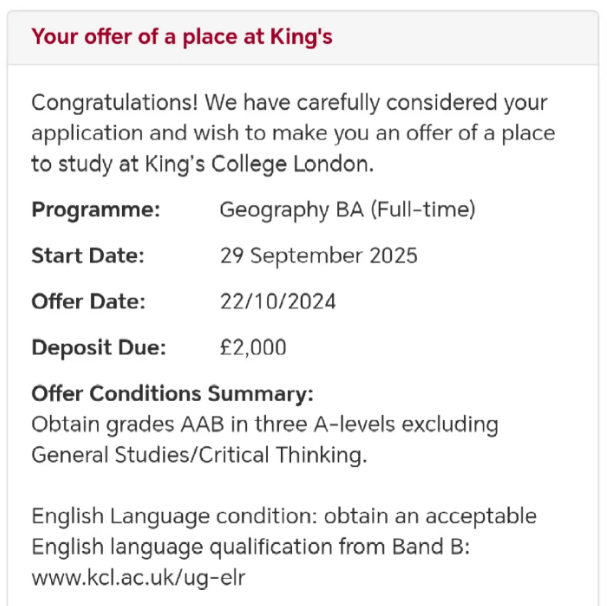Screen dimensions: 607x606
Task: Click the 'Your offer of a place at King's' heading
Action: (x=182, y=37)
